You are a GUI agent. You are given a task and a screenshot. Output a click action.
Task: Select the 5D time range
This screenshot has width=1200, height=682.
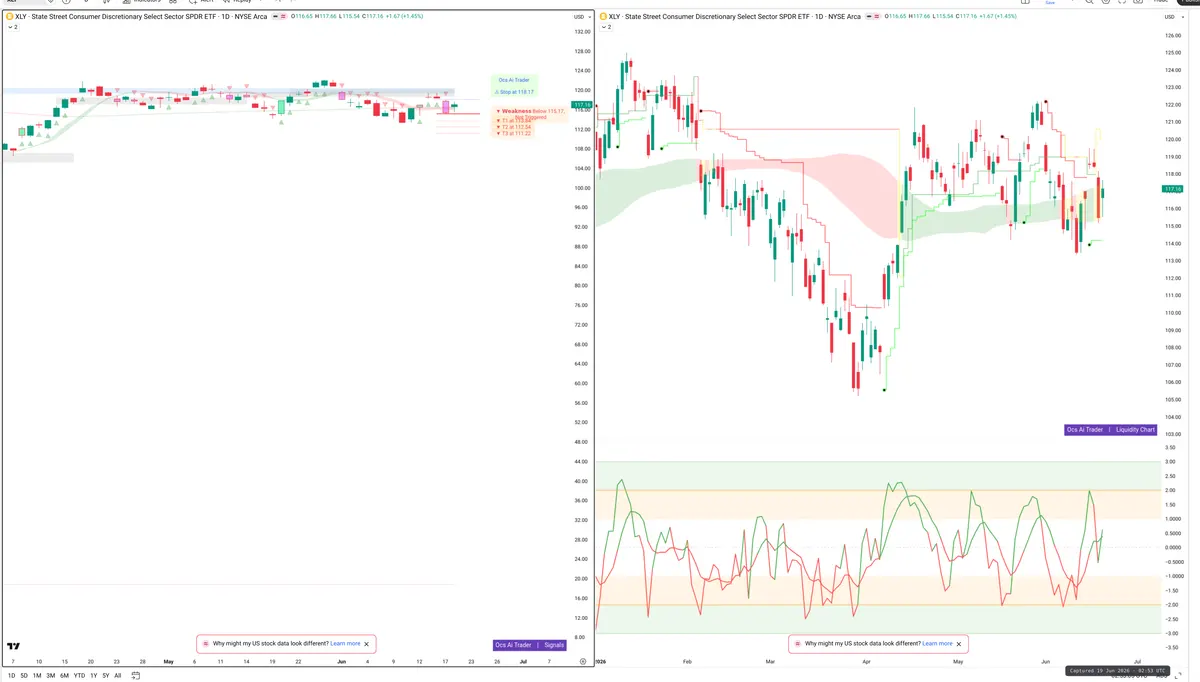(x=24, y=676)
